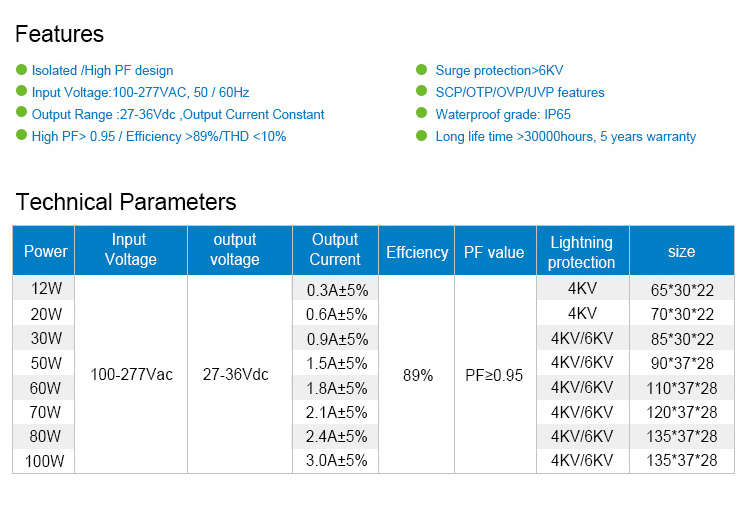750x510 pixels.
Task: Click the 89% efficiency value cell
Action: click(417, 375)
